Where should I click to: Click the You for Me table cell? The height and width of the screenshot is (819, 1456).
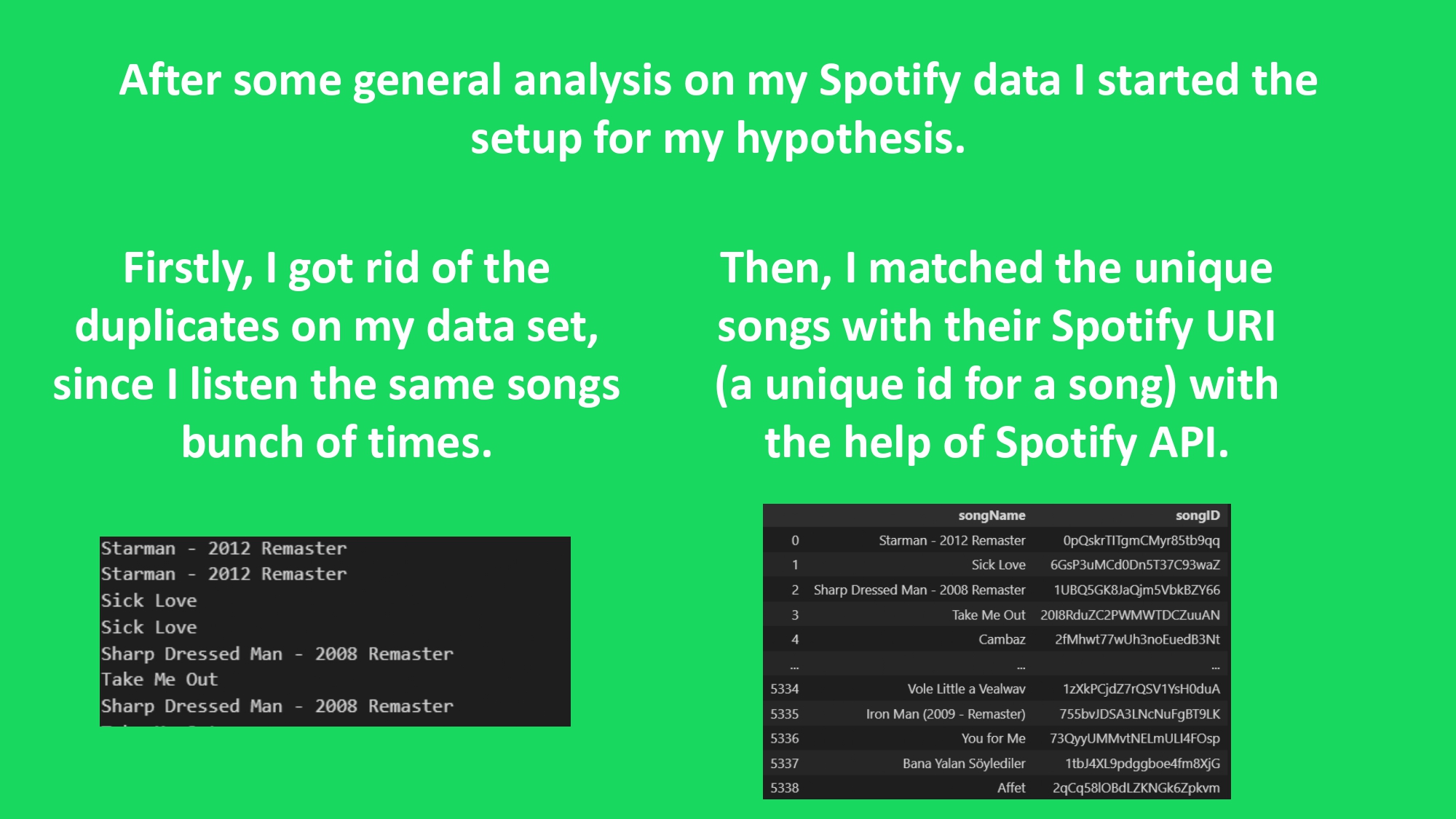993,738
